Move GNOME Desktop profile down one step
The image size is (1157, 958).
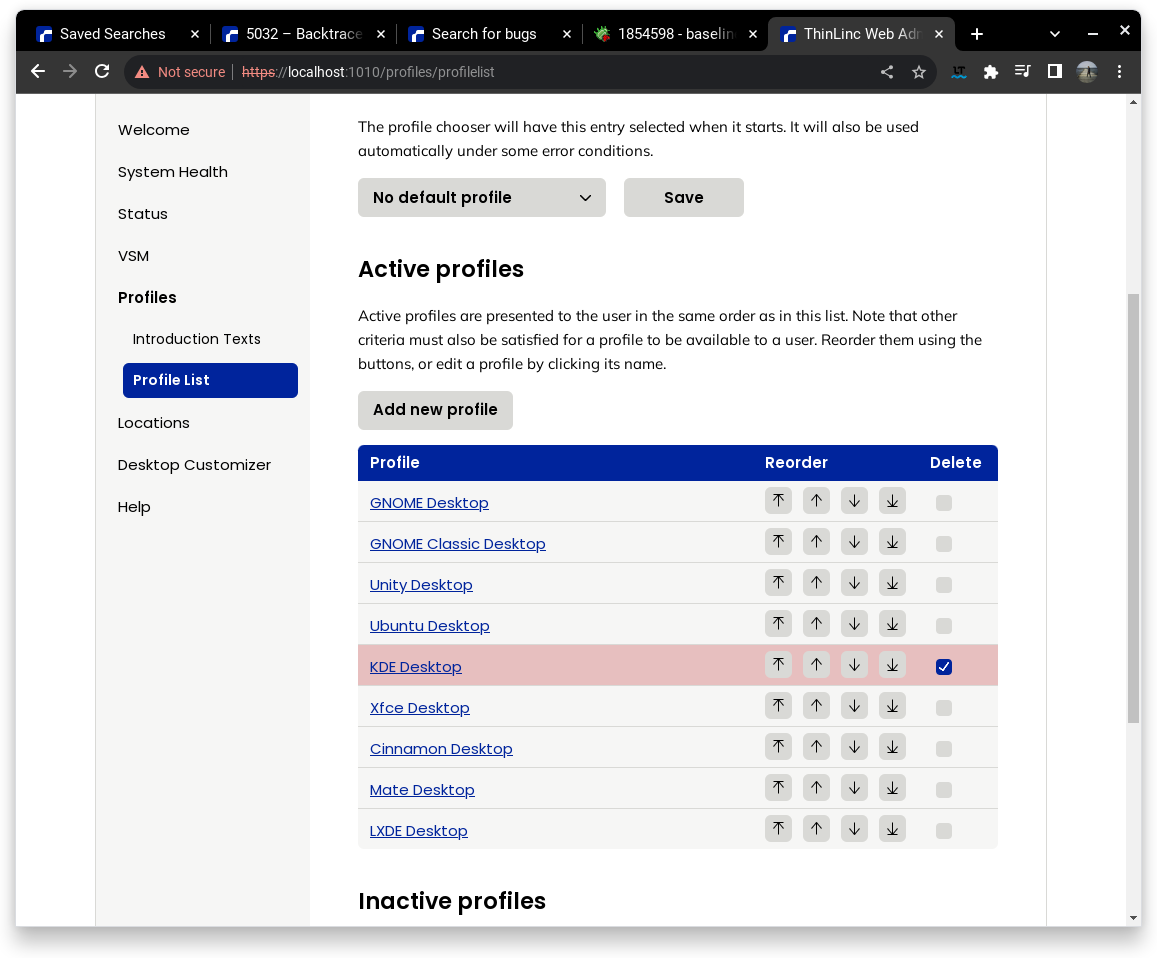click(854, 501)
